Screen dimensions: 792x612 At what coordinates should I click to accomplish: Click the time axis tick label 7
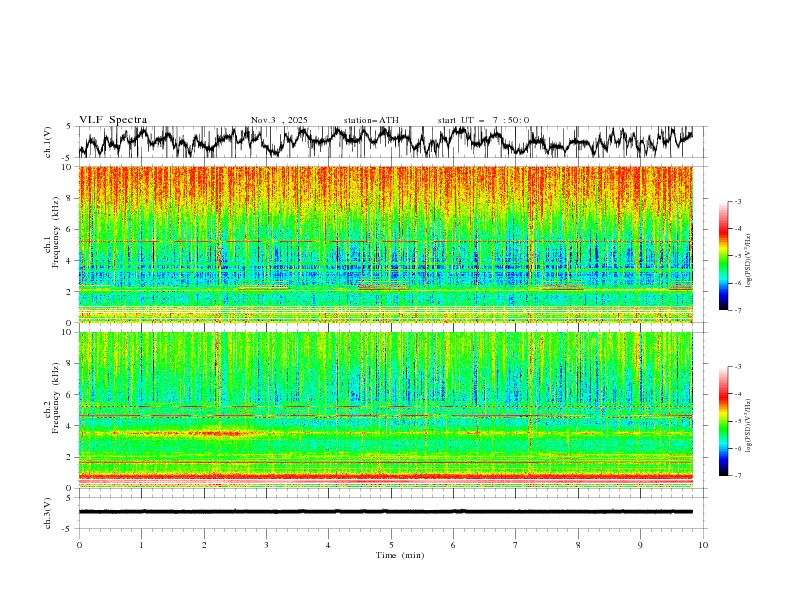coord(516,545)
